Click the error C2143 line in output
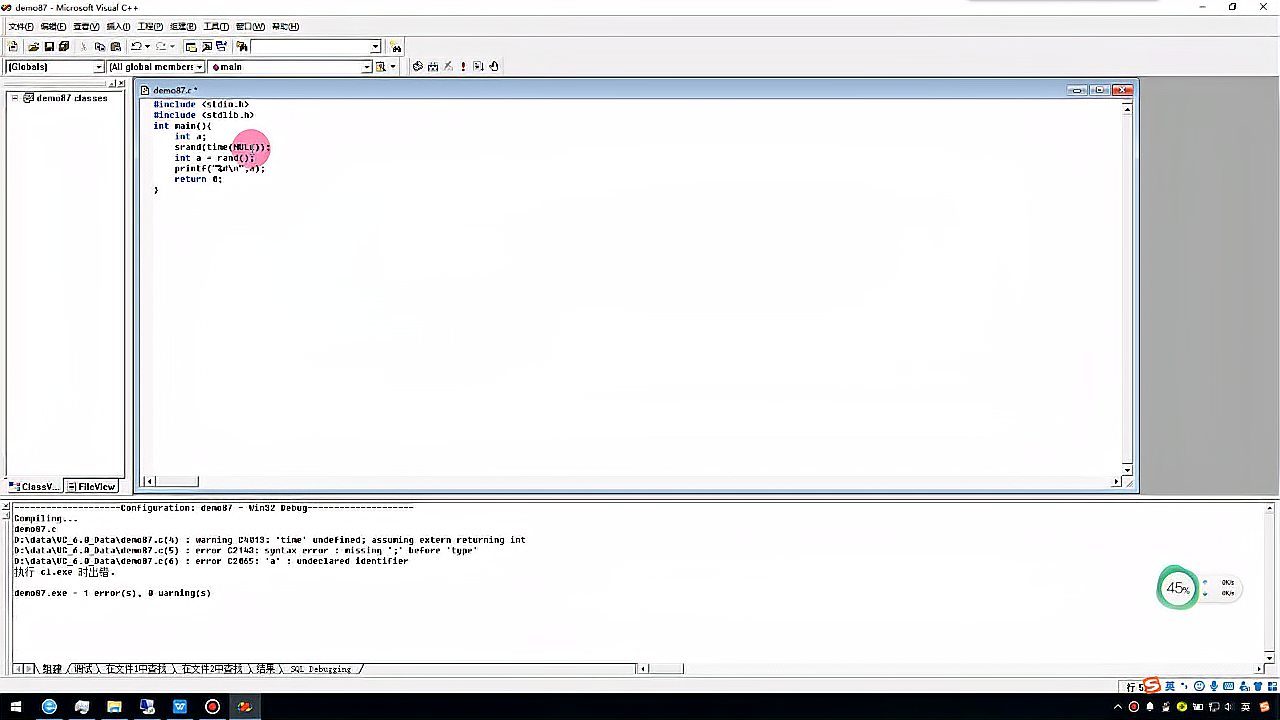This screenshot has width=1280, height=720. (246, 550)
